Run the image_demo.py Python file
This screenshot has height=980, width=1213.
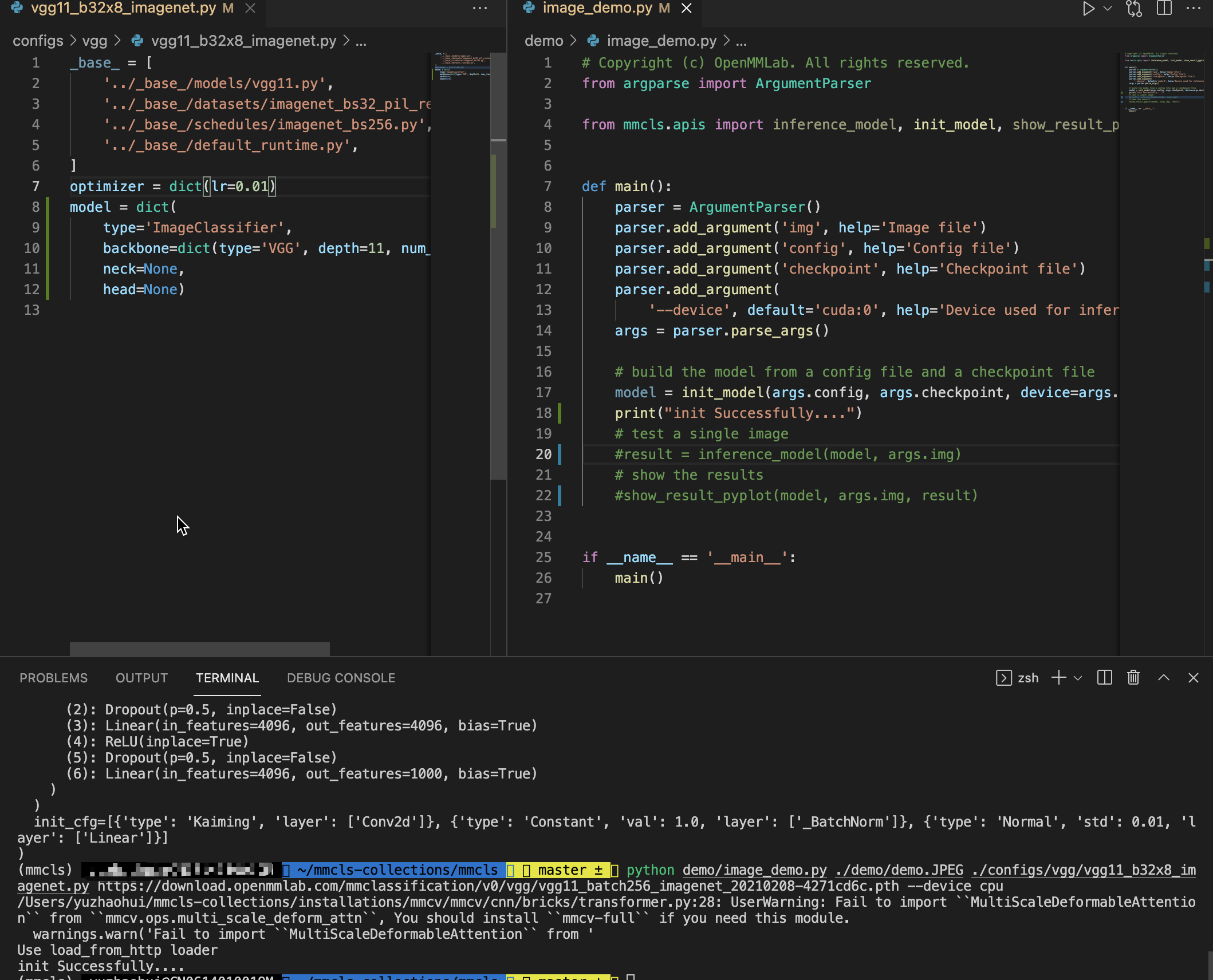click(x=1088, y=9)
